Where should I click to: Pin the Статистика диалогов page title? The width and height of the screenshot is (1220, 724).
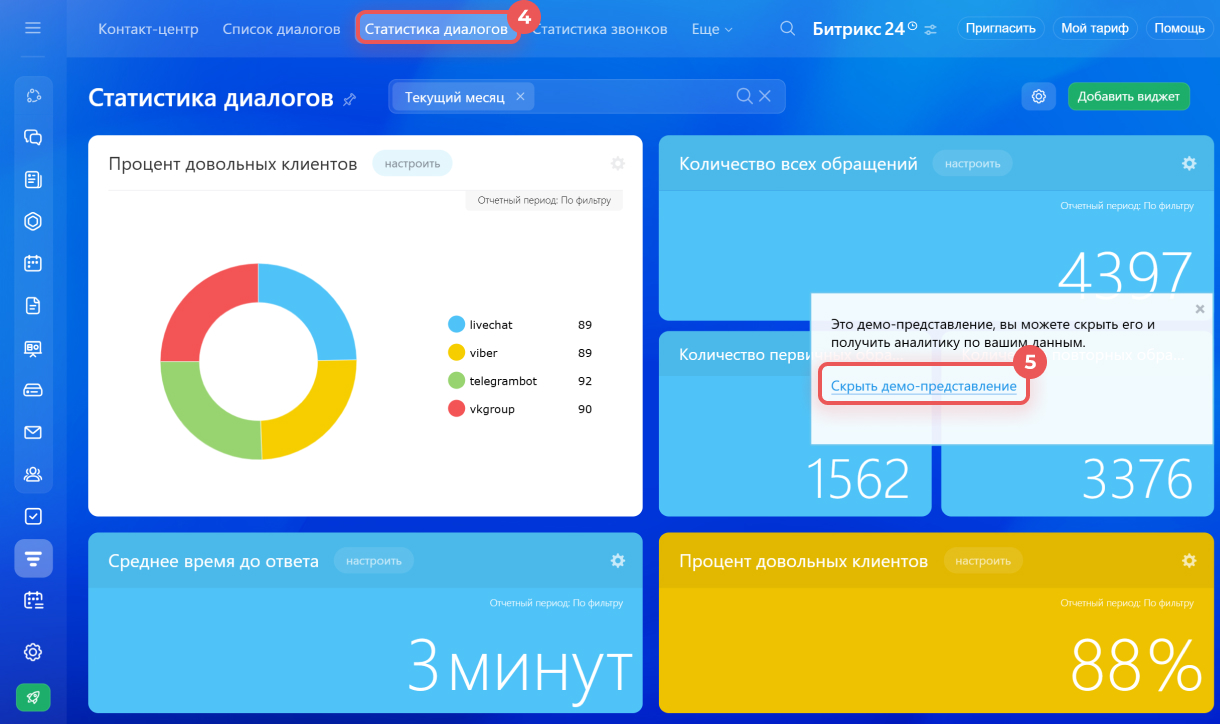tap(349, 99)
